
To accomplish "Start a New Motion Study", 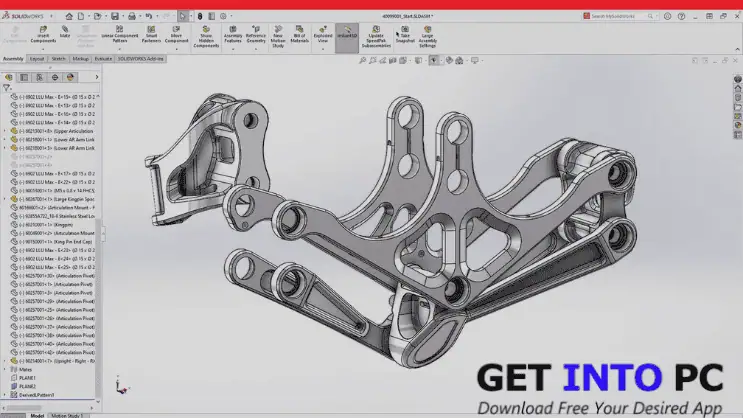I will [x=278, y=37].
